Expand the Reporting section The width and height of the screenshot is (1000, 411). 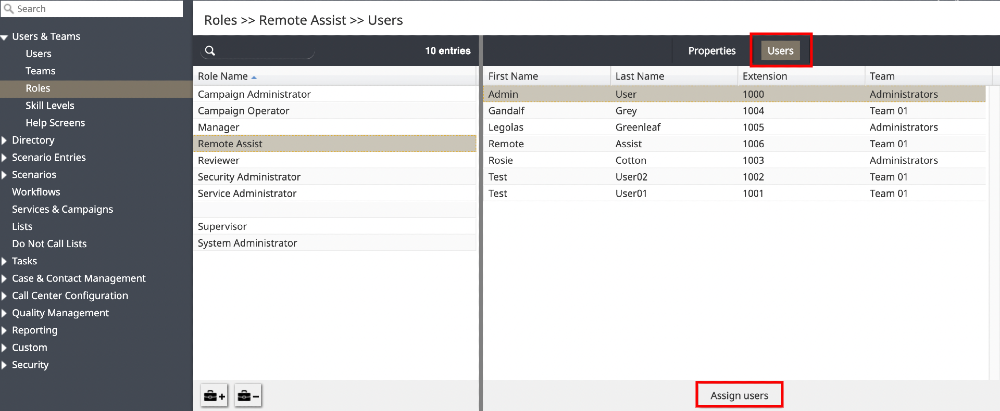pos(5,330)
